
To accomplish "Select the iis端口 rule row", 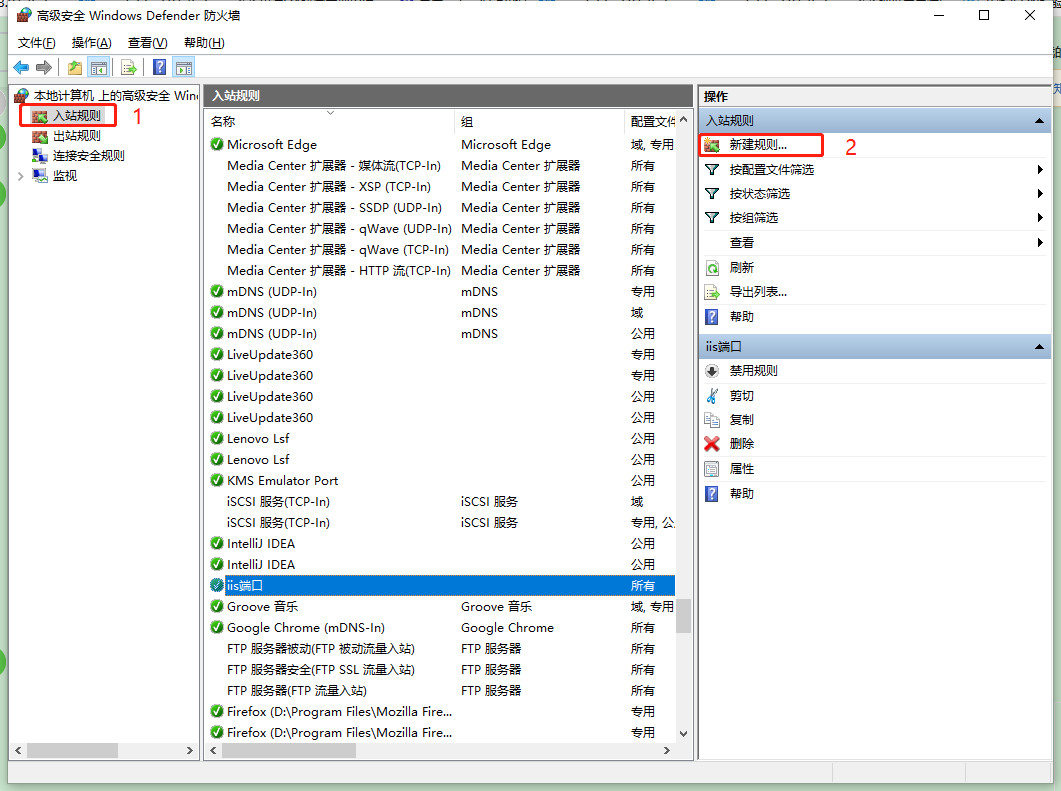I will pos(441,585).
